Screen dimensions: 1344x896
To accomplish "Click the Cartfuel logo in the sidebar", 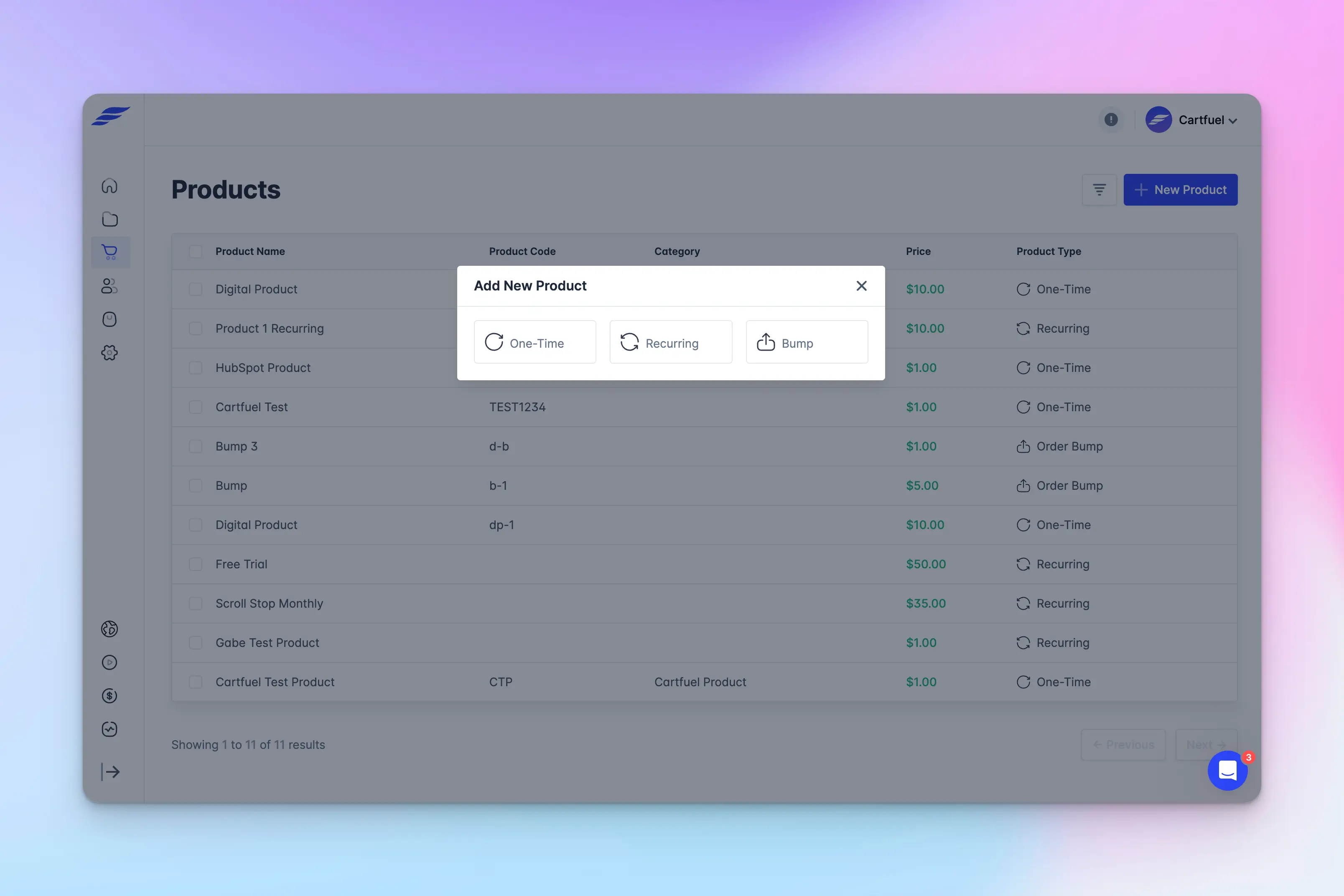I will click(111, 116).
